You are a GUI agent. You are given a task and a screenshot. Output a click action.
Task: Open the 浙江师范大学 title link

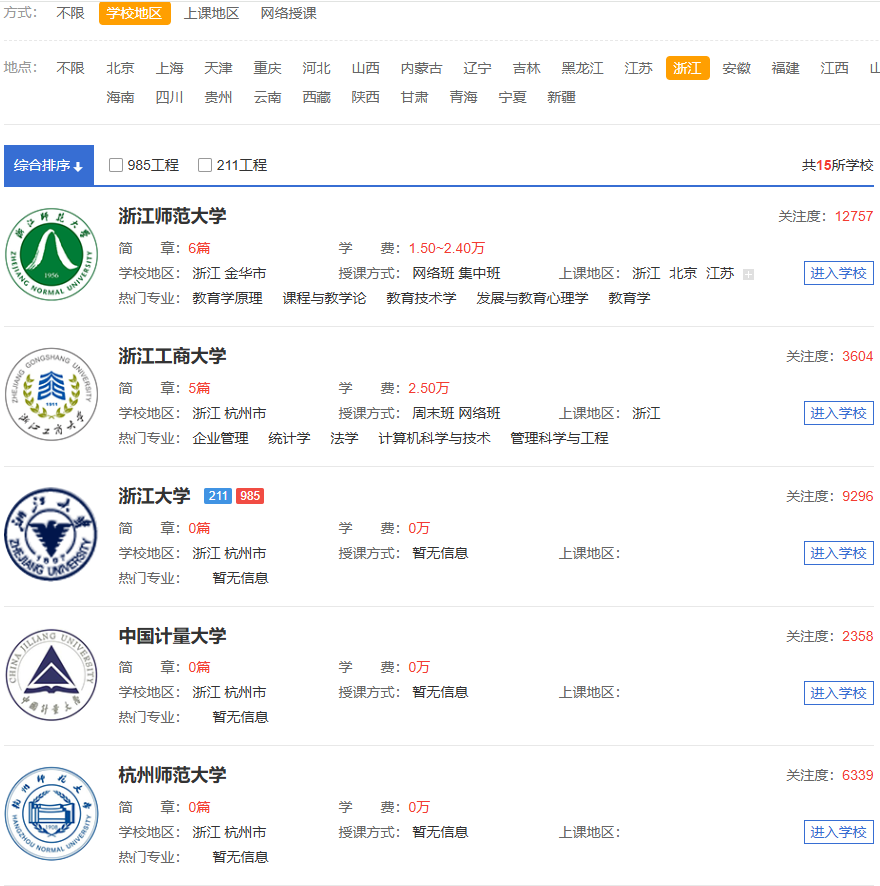(172, 216)
